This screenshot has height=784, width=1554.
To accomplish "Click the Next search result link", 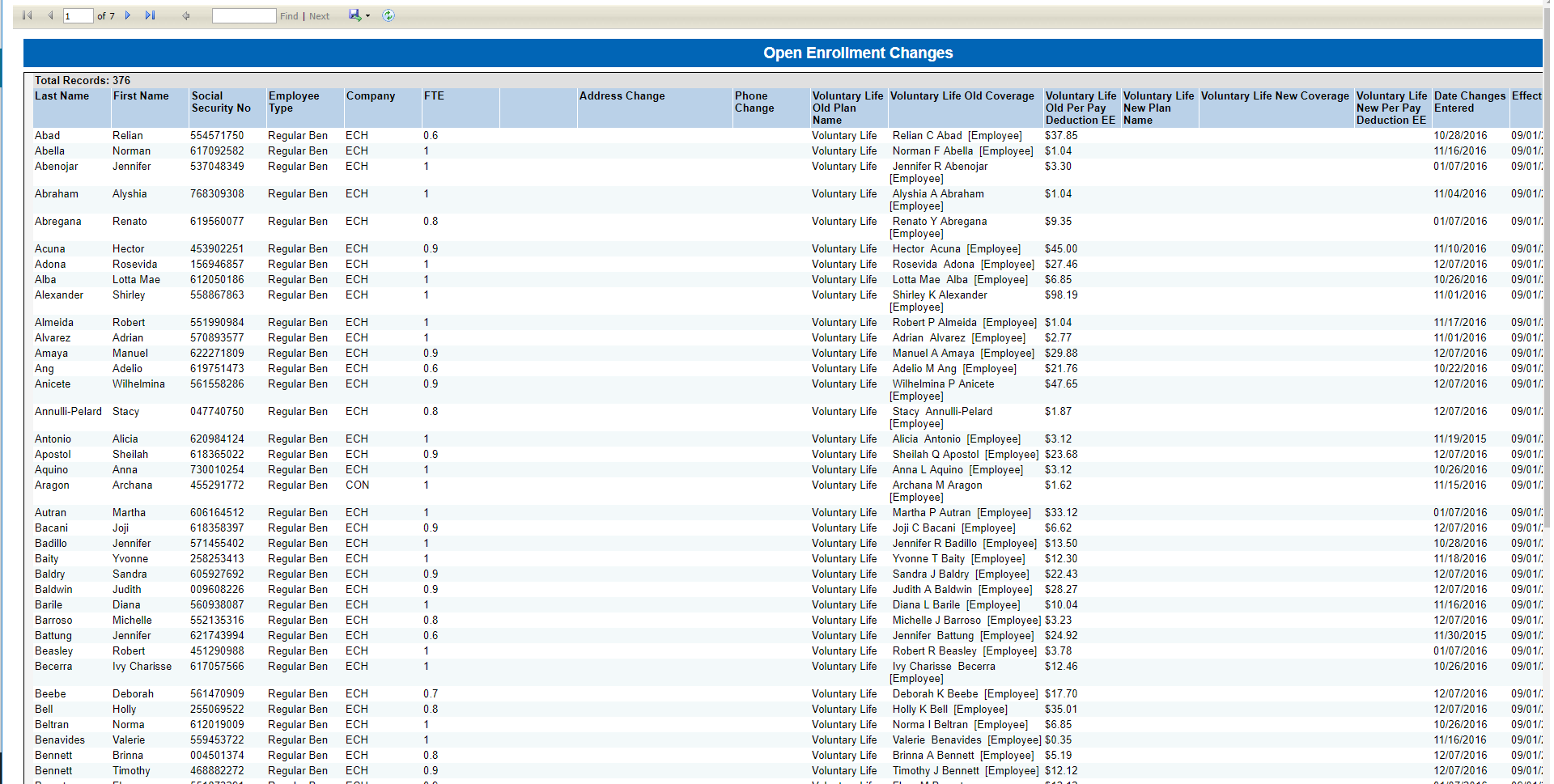I will coord(319,16).
